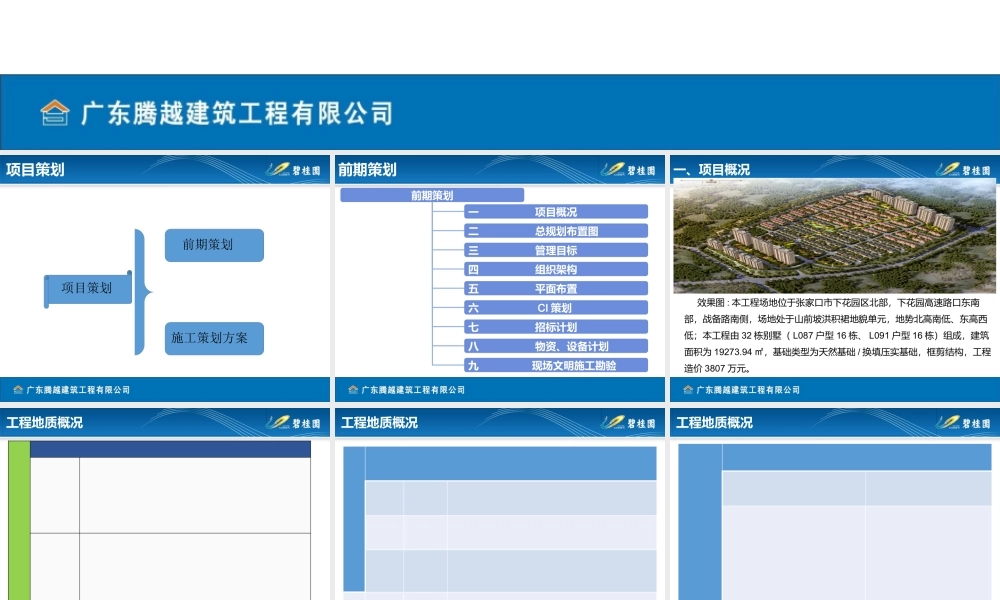
Task: Select the 前期策划 rounded box in diagram
Action: click(214, 245)
